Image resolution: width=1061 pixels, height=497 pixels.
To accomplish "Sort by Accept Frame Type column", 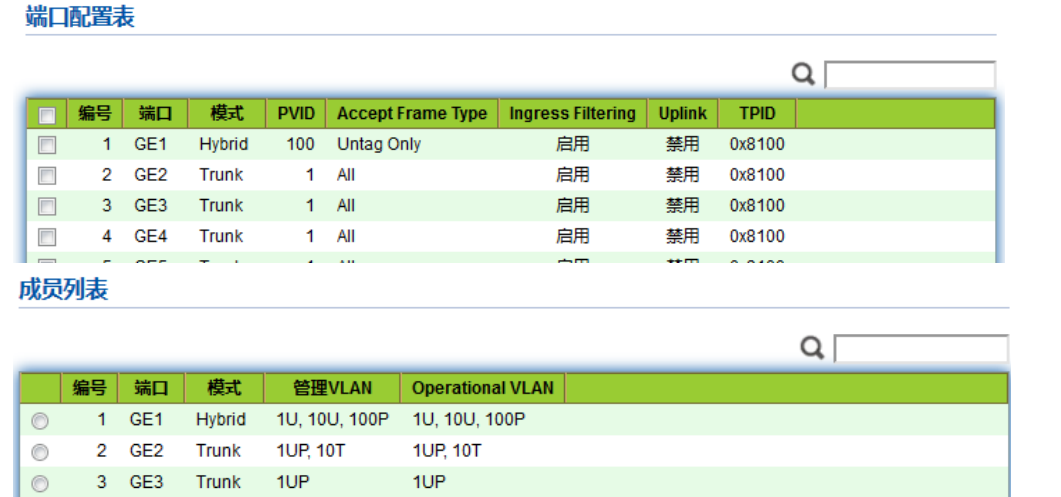I will click(411, 114).
